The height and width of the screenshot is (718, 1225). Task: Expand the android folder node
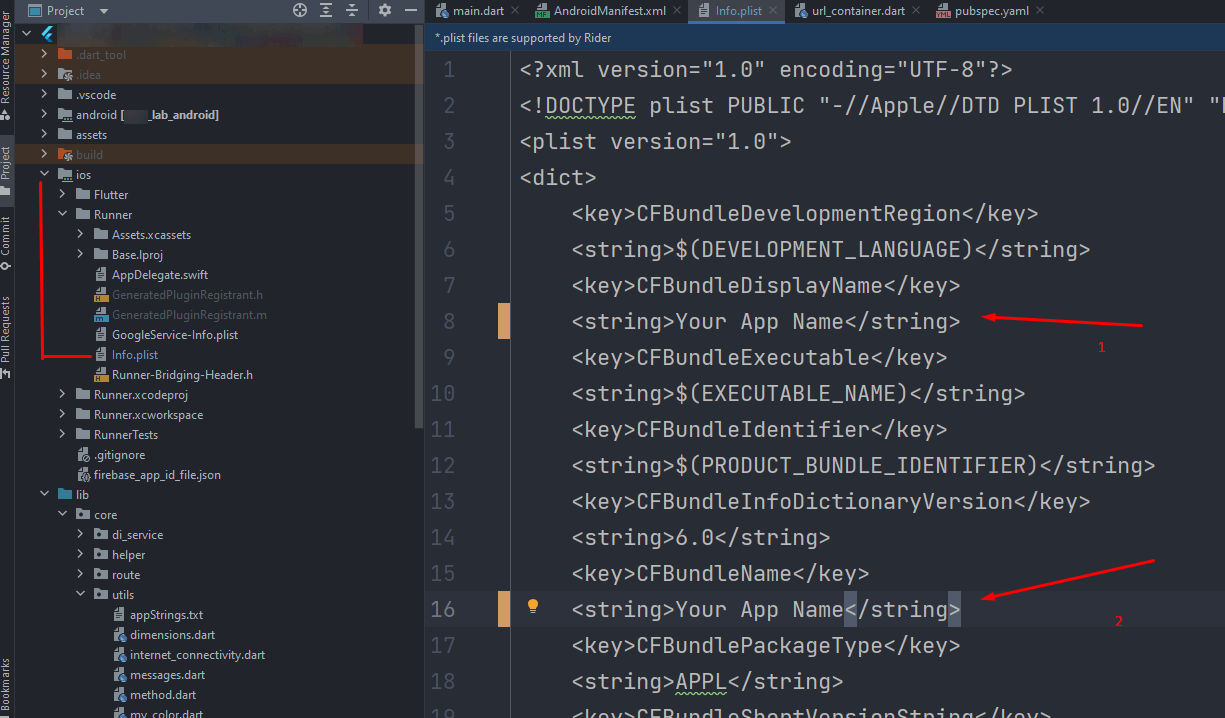[44, 115]
